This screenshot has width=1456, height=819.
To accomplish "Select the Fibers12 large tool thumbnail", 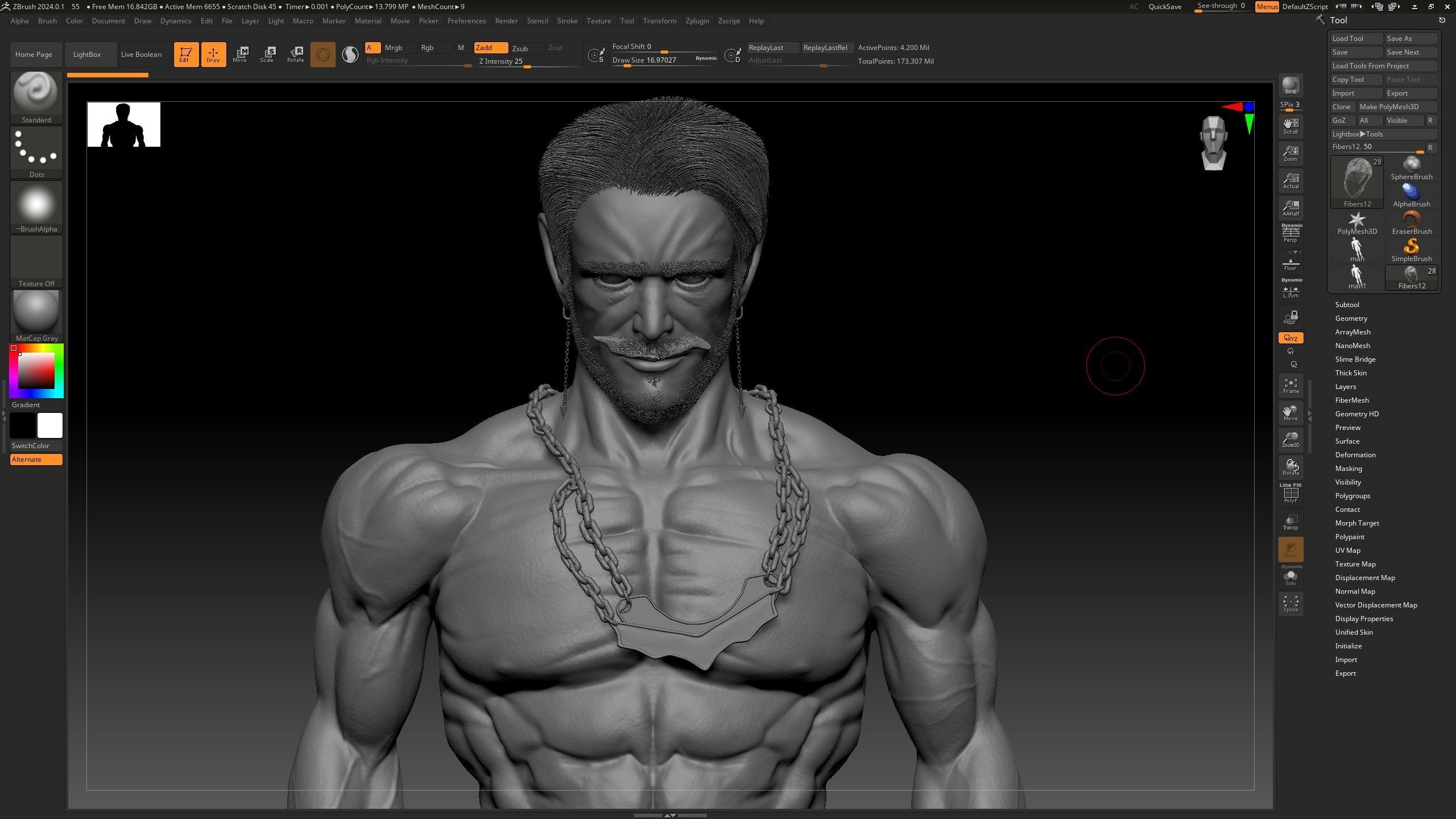I will click(x=1357, y=183).
